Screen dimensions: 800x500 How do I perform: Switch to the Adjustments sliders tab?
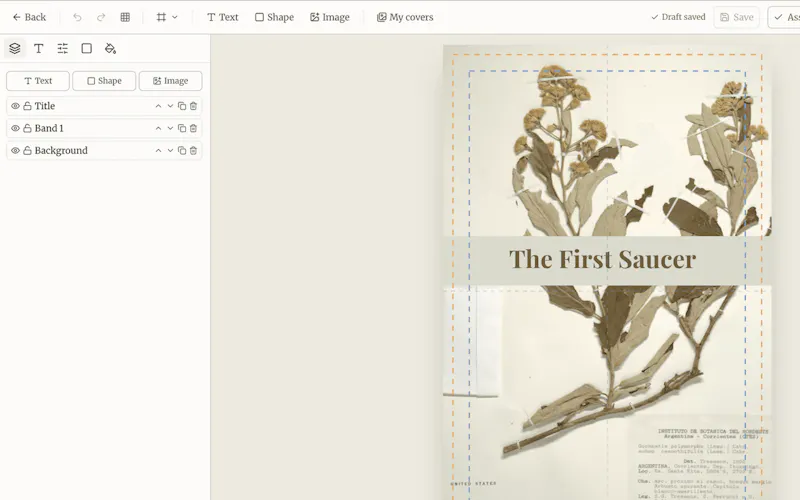coord(63,48)
